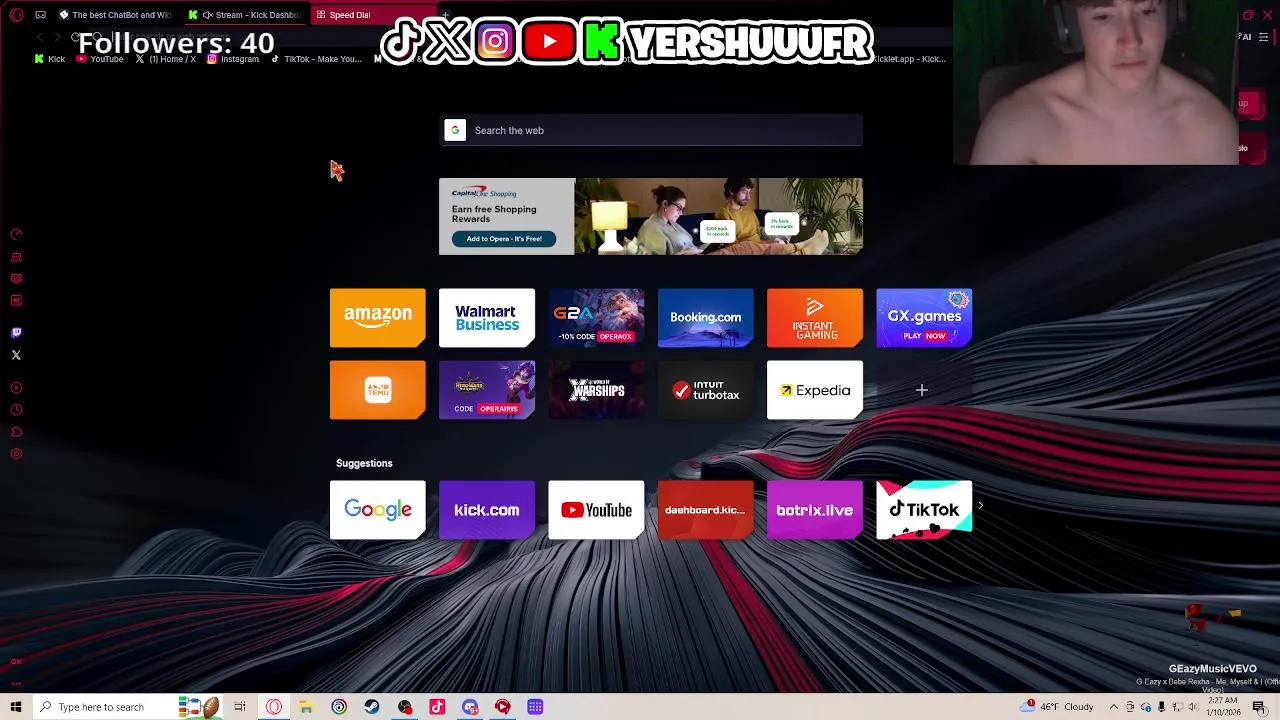
Task: Open History clock icon in sidebar
Action: pyautogui.click(x=16, y=410)
